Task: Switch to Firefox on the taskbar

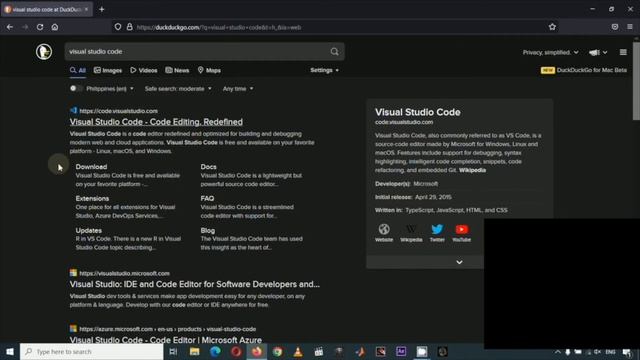Action: click(257, 351)
